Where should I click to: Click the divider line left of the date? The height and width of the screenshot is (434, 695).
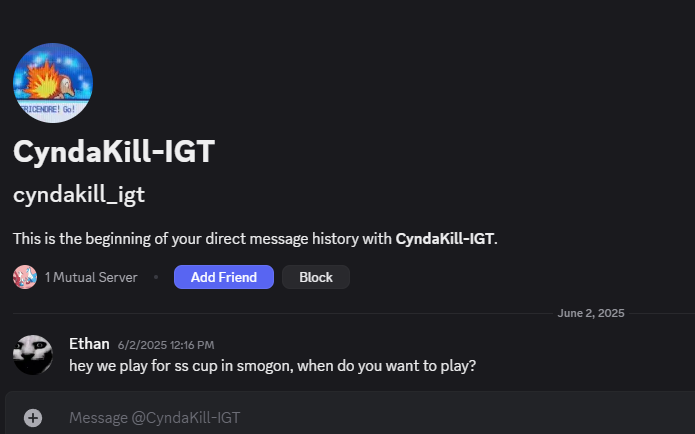(283, 313)
